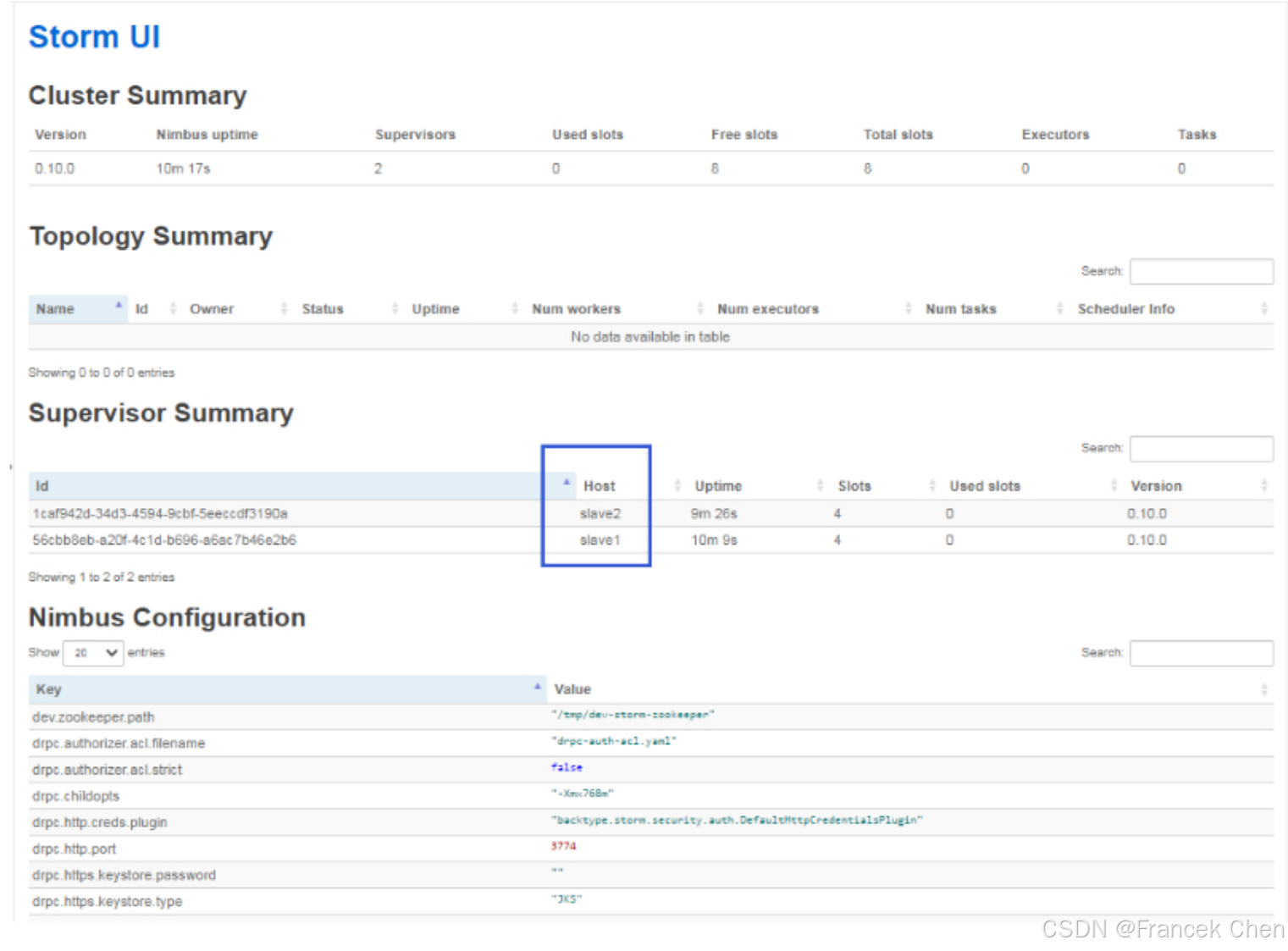
Task: Click sort arrows on topology Uptime column
Action: pyautogui.click(x=515, y=308)
